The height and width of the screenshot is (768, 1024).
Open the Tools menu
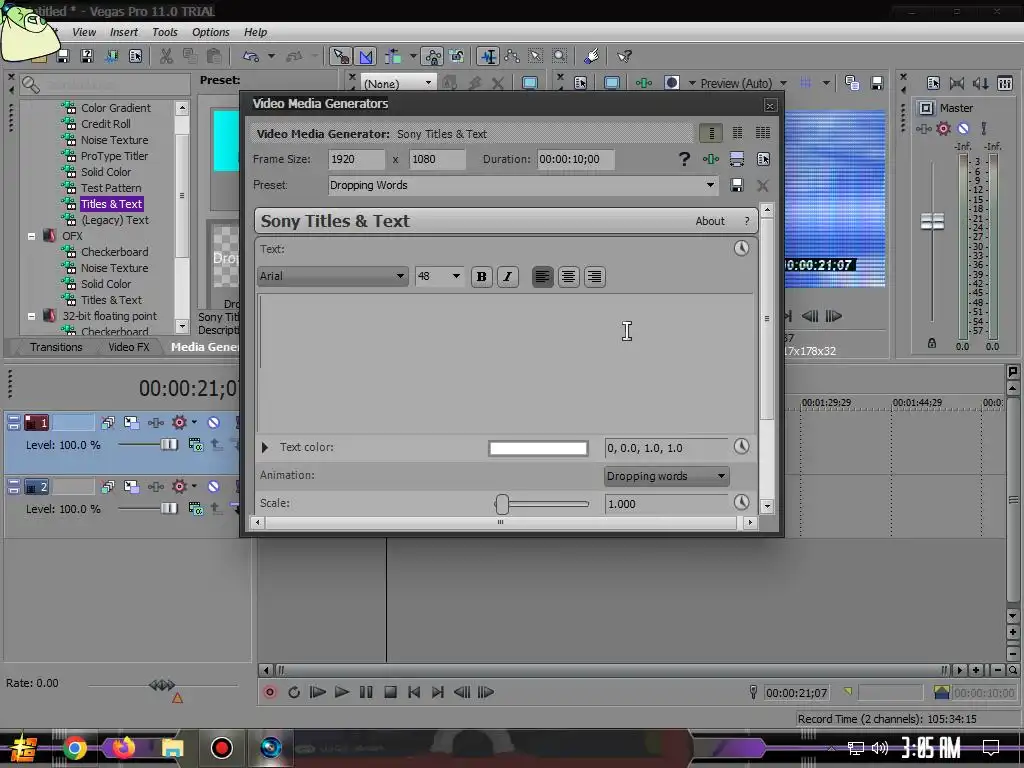pos(165,32)
